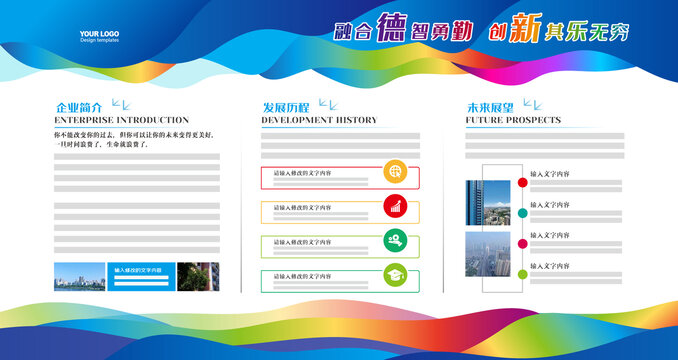Image resolution: width=678 pixels, height=360 pixels.
Task: Click the red-bordered 请输入修改的文字内容 box
Action: (340, 178)
